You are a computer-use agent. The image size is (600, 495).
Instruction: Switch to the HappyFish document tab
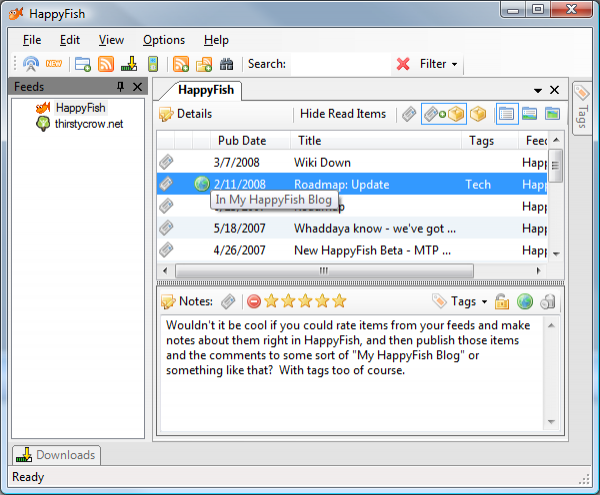(206, 90)
